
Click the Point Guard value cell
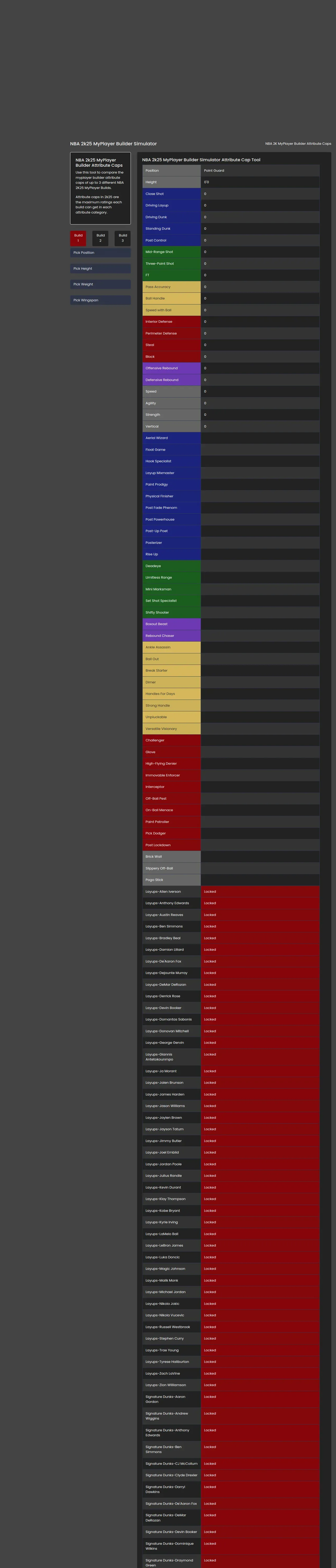pos(260,170)
